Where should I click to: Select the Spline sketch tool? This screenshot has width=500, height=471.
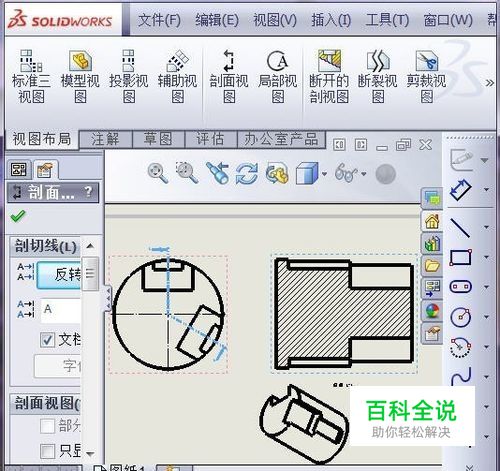coord(461,376)
